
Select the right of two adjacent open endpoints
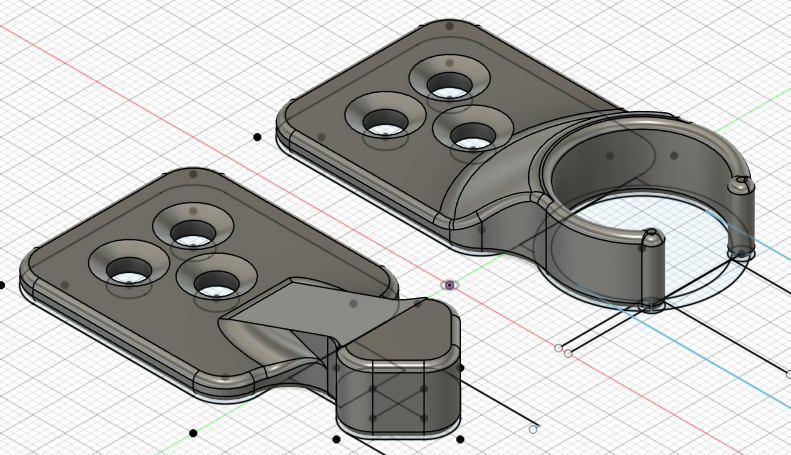568,354
